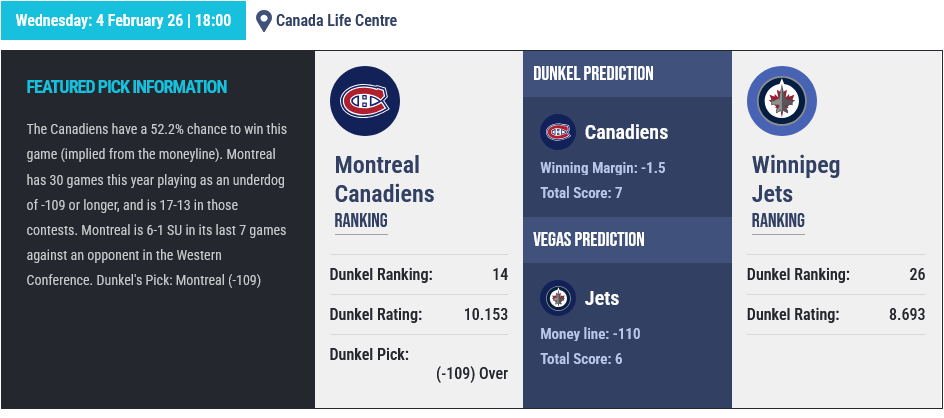Click the Winnipeg Jets team name

(x=796, y=179)
